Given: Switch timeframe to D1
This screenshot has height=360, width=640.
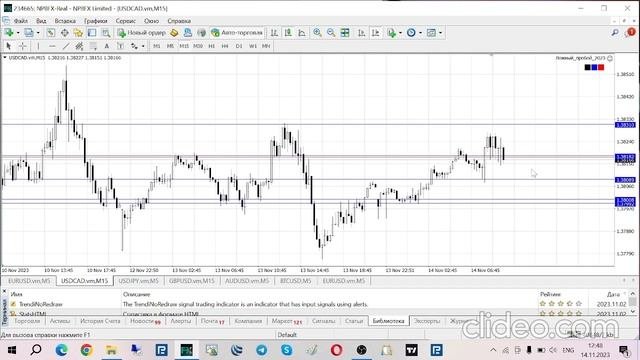Looking at the screenshot, I should (x=239, y=46).
